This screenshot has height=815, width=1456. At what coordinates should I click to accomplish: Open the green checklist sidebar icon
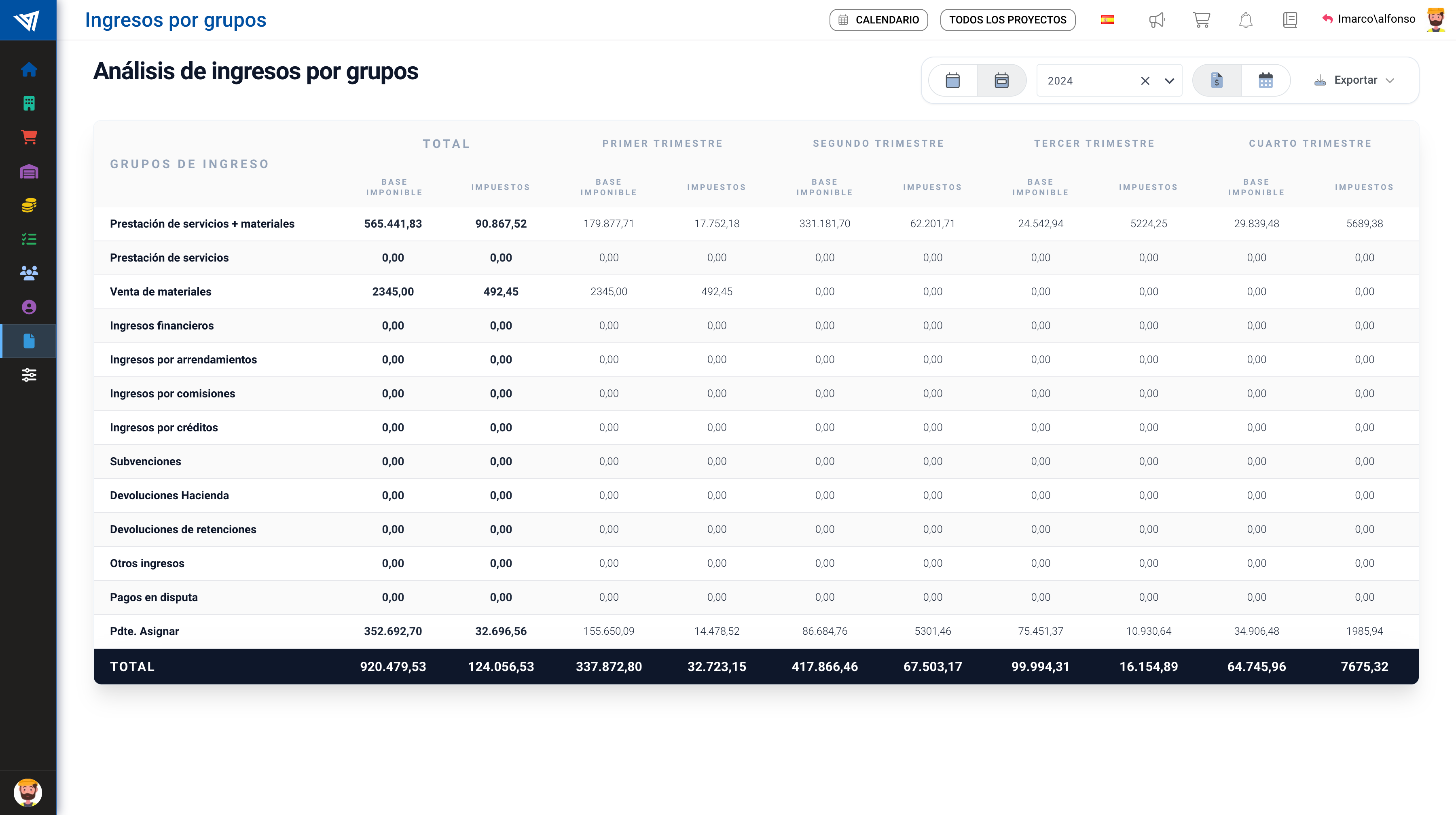(x=29, y=239)
